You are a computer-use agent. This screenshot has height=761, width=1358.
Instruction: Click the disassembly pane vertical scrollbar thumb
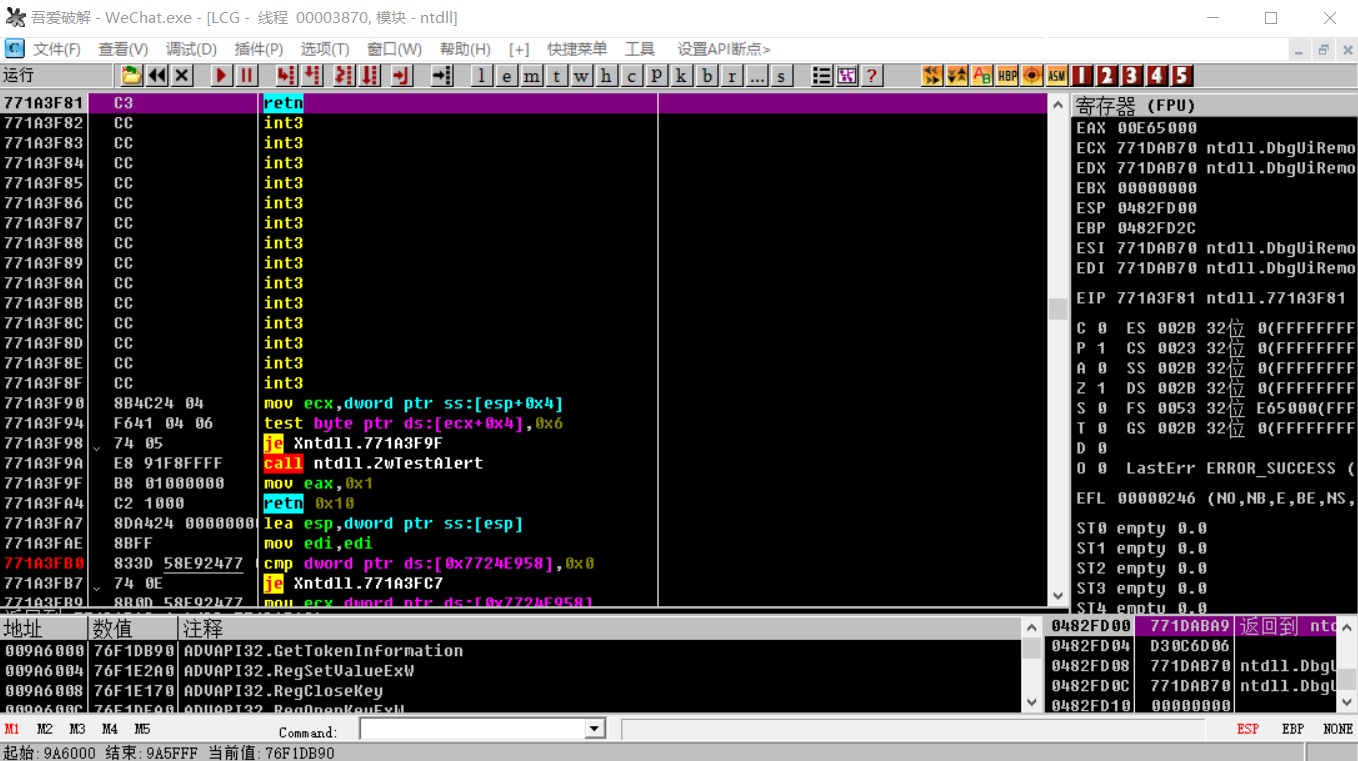click(1058, 309)
